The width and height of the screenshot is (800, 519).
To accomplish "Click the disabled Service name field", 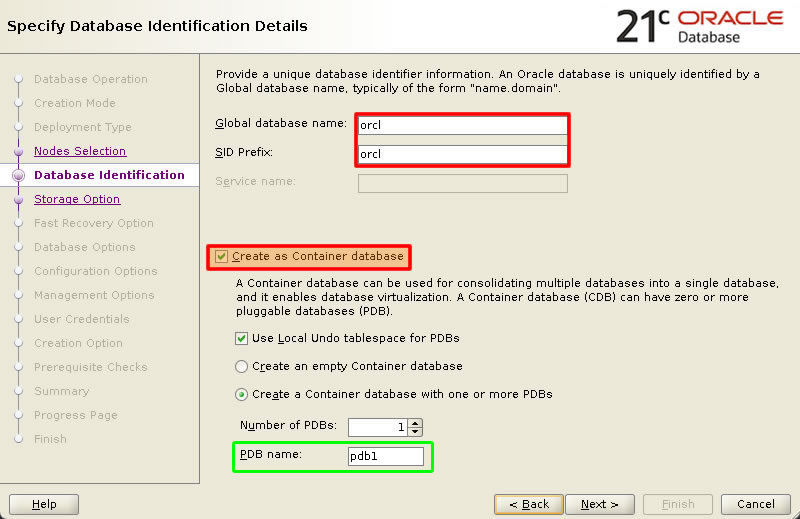I will tap(463, 183).
